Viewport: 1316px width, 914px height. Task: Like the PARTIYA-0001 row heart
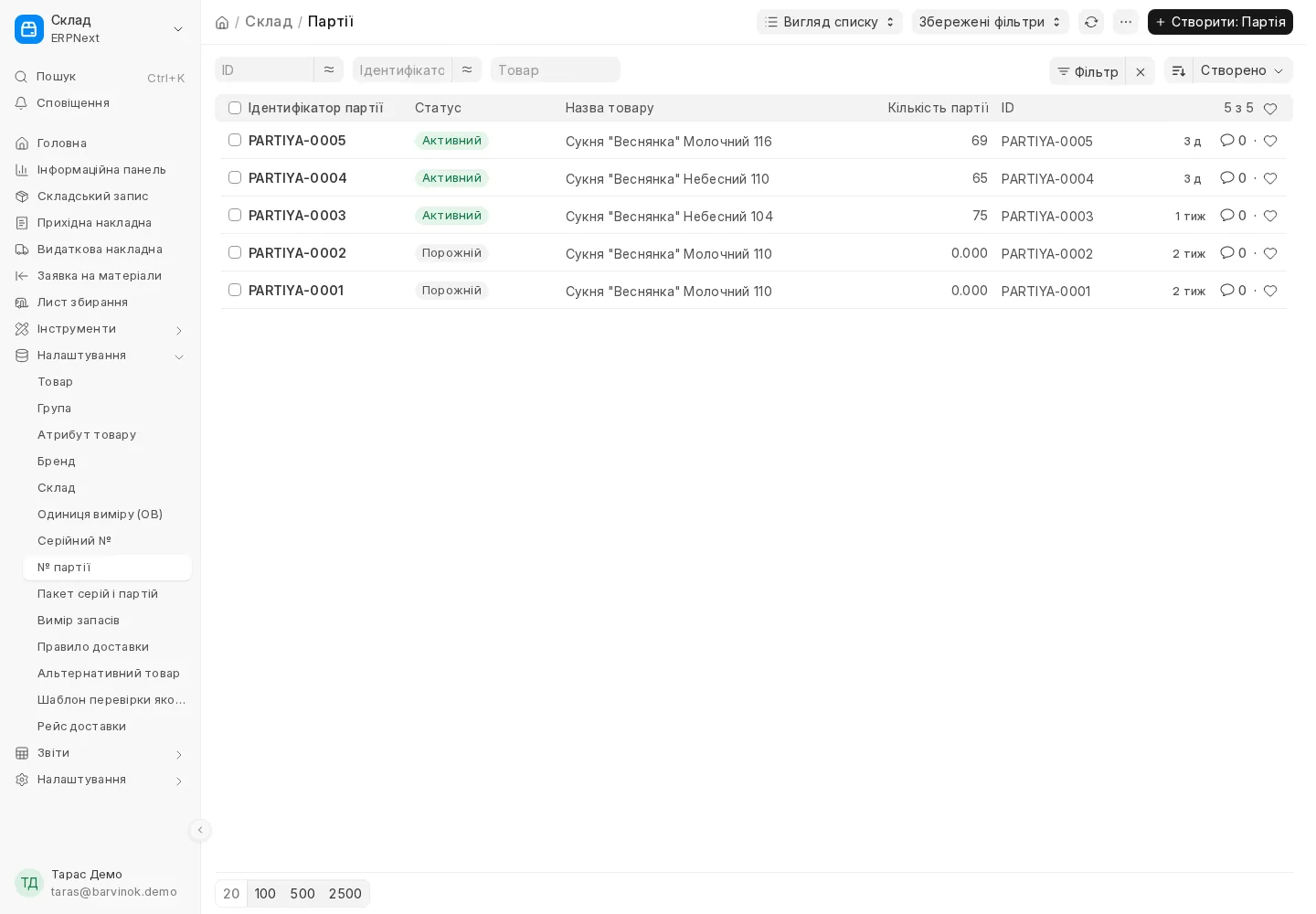coord(1270,291)
